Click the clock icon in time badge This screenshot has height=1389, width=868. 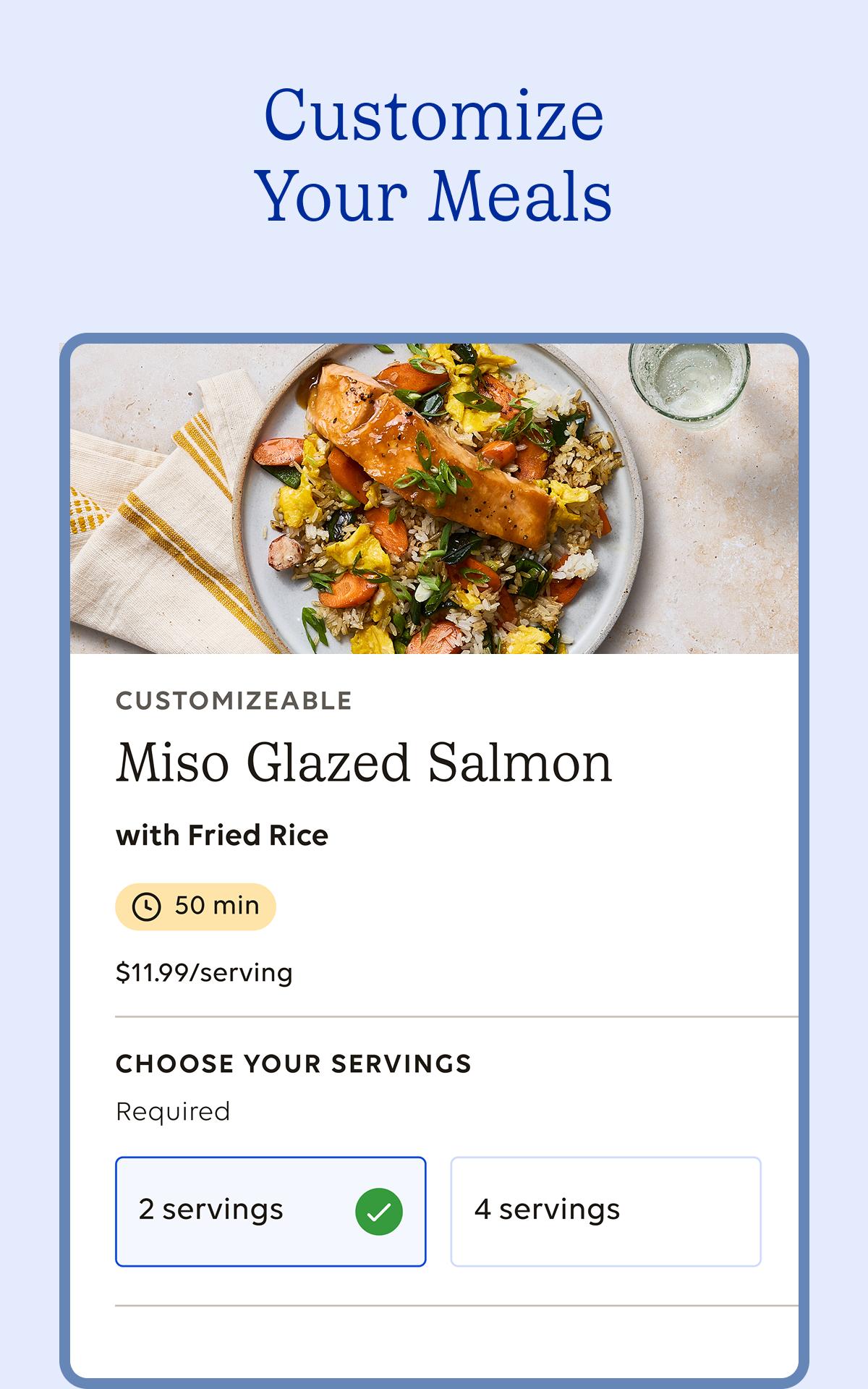(147, 906)
